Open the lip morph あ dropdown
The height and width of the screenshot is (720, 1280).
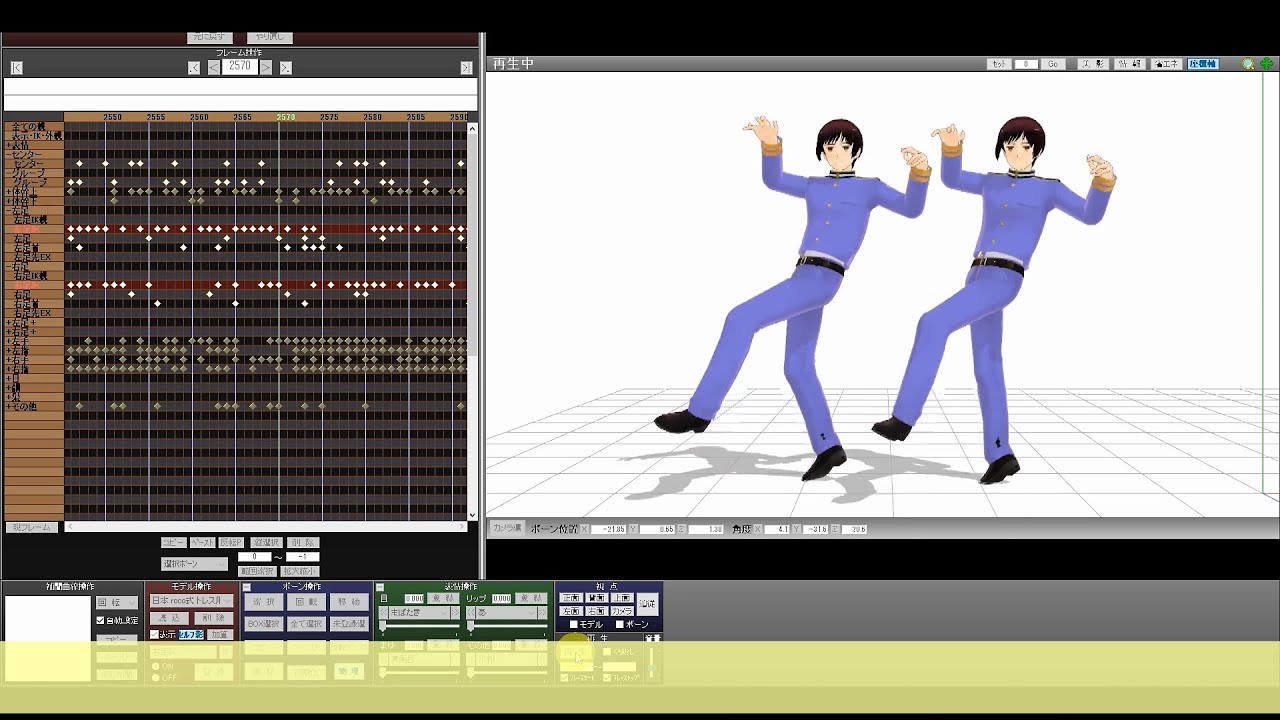pos(507,612)
